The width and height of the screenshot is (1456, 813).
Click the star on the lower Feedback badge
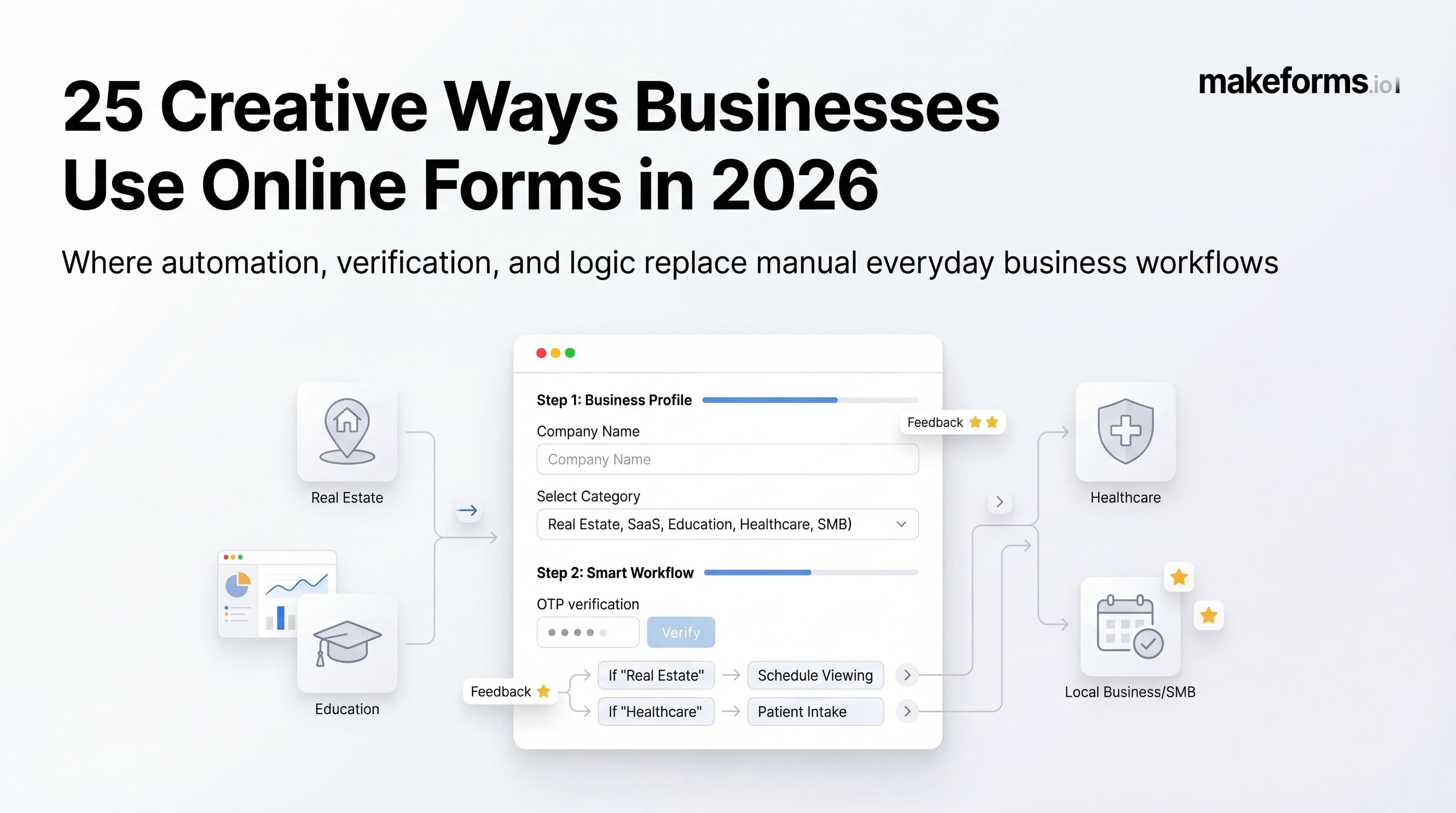544,691
